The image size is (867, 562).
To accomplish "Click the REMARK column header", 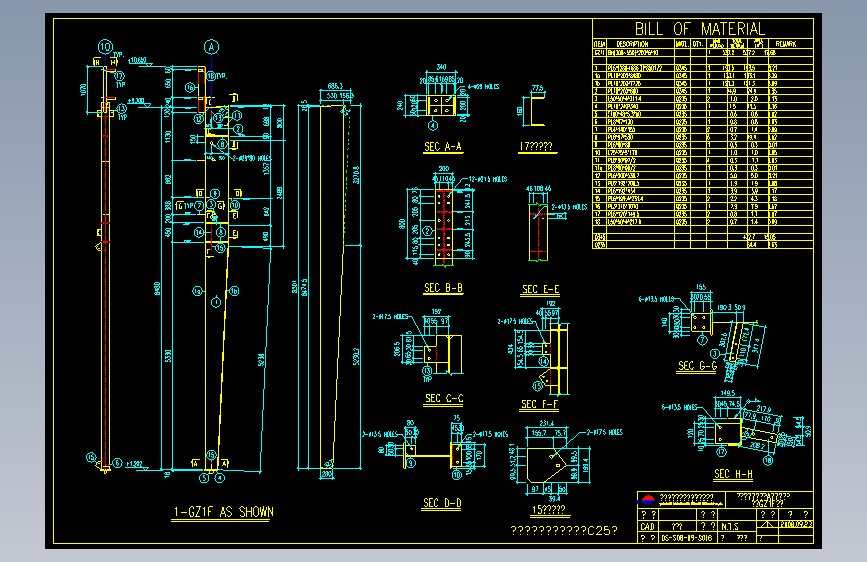I will (x=786, y=44).
